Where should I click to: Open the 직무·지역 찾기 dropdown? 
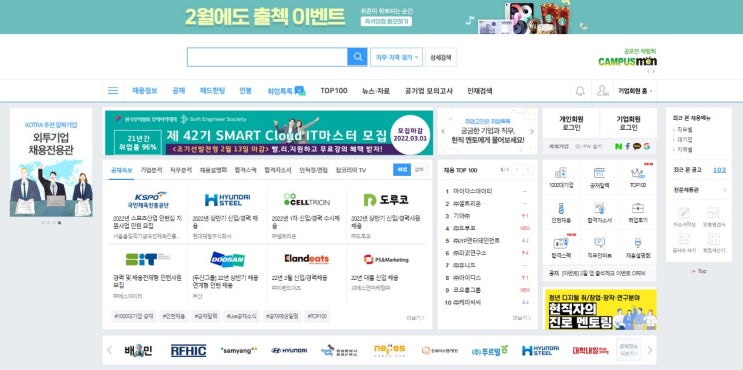tap(396, 57)
